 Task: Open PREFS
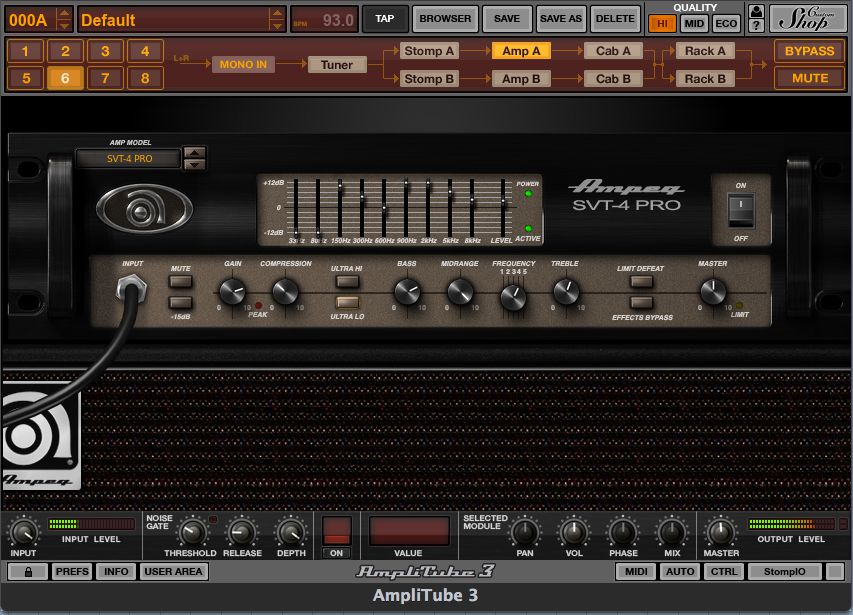tap(72, 571)
